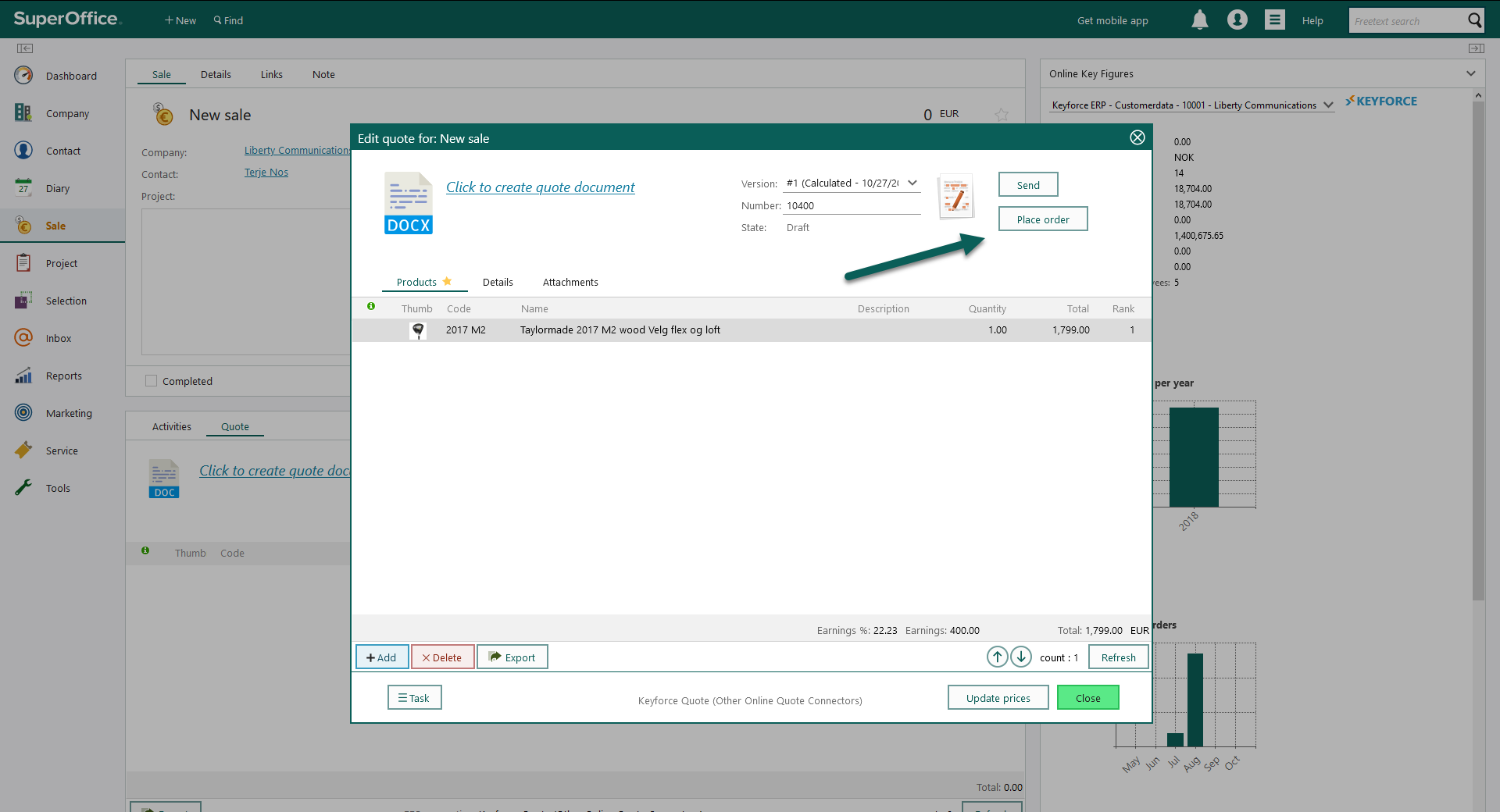Click the freetext search magnifier icon

tap(1474, 20)
